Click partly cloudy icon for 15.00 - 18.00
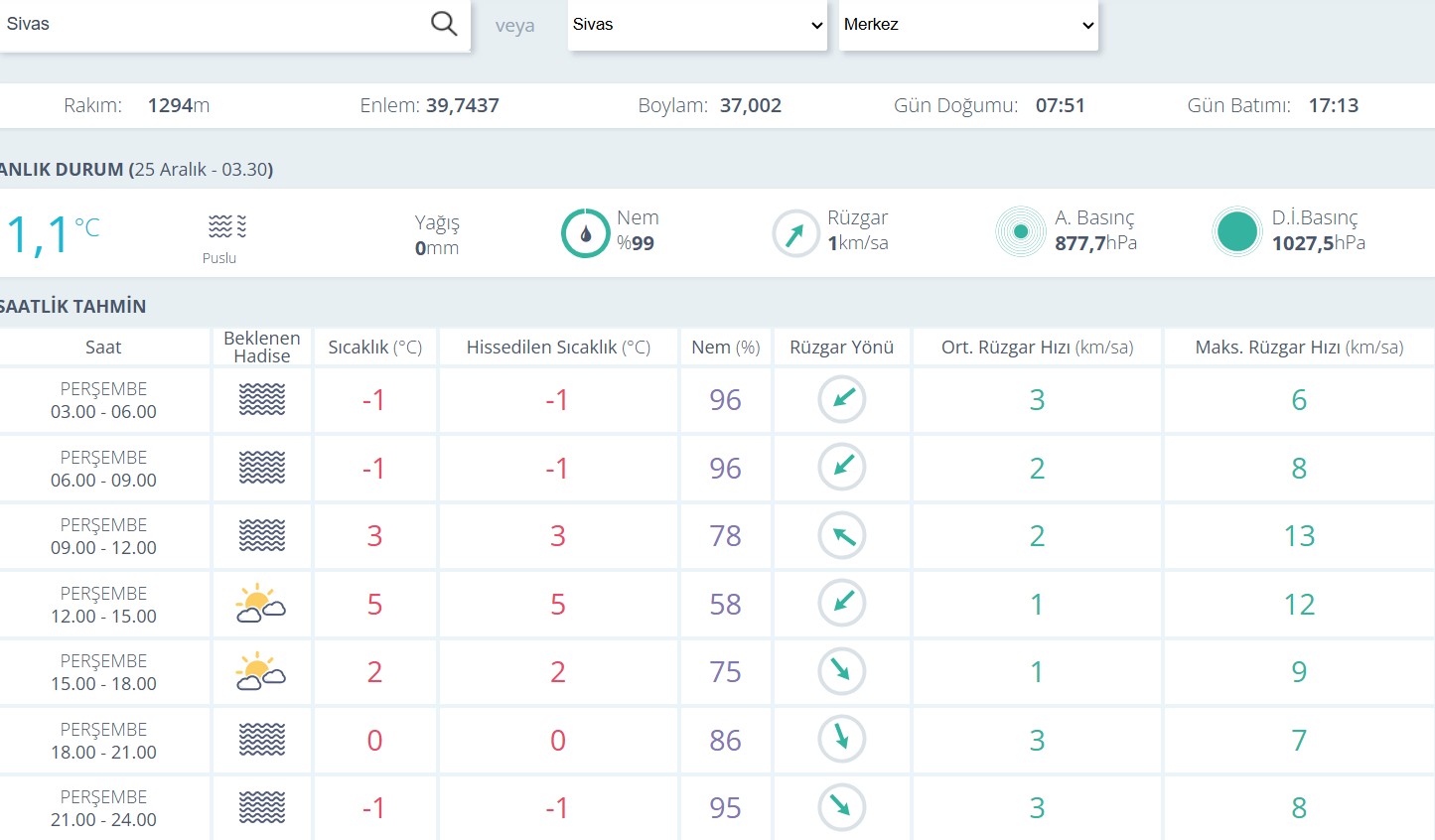The image size is (1435, 840). [x=261, y=672]
